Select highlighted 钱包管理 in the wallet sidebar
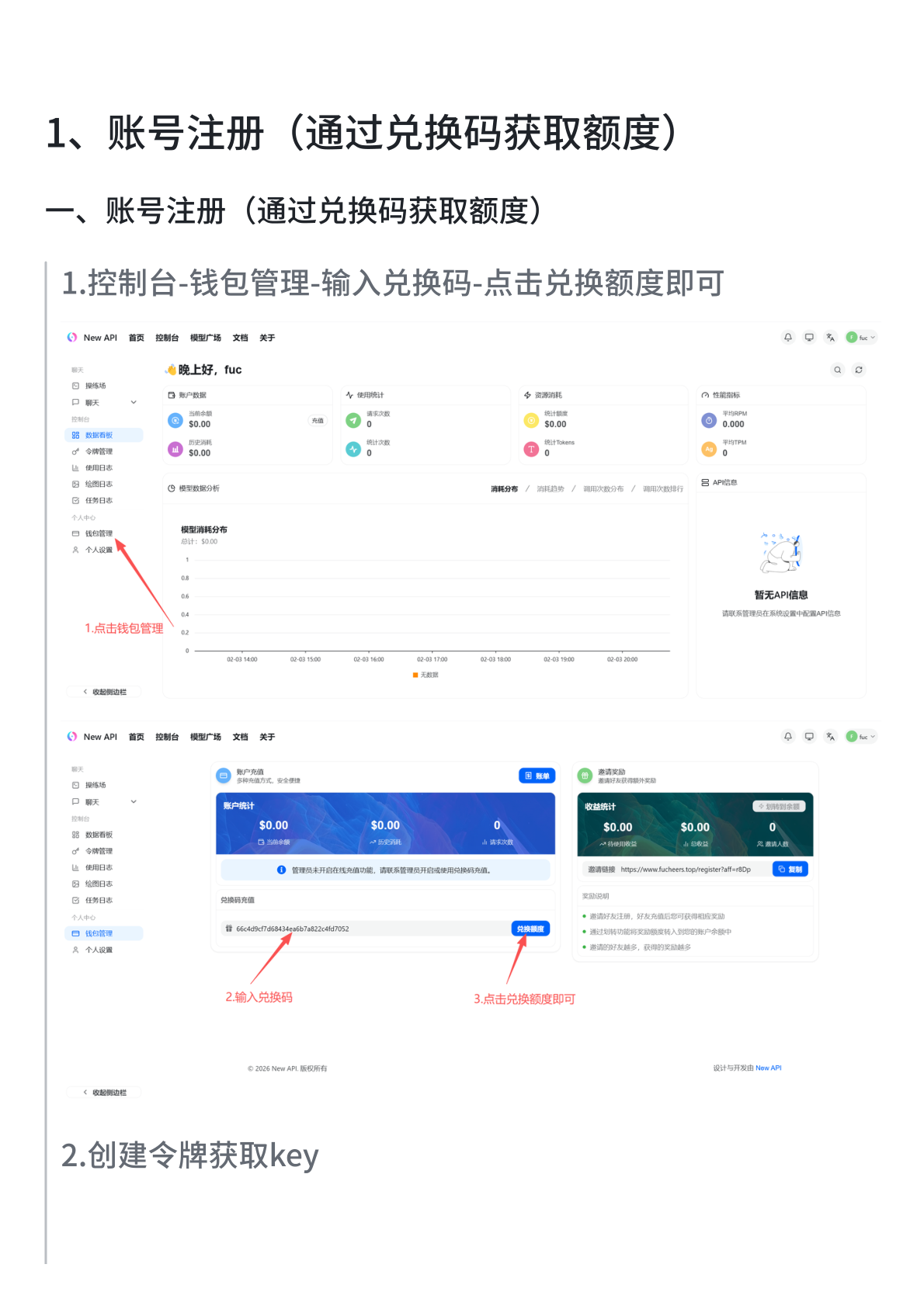This screenshot has width=924, height=1306. click(105, 933)
